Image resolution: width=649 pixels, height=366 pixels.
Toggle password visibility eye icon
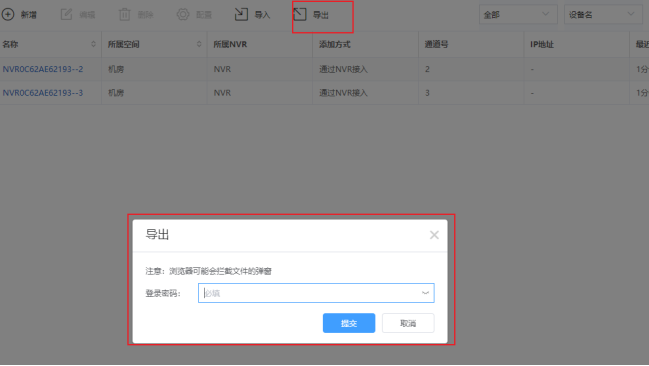click(x=425, y=293)
